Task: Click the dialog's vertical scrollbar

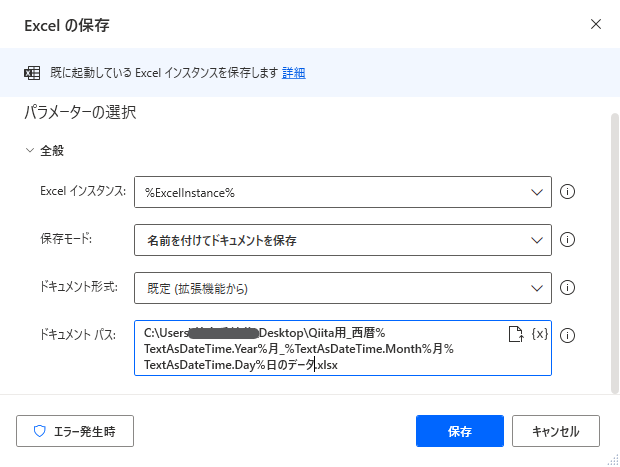Action: click(x=614, y=253)
